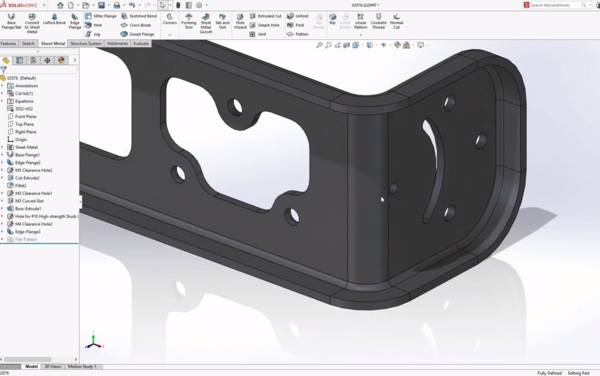Click the Undo icon

(x=132, y=5)
